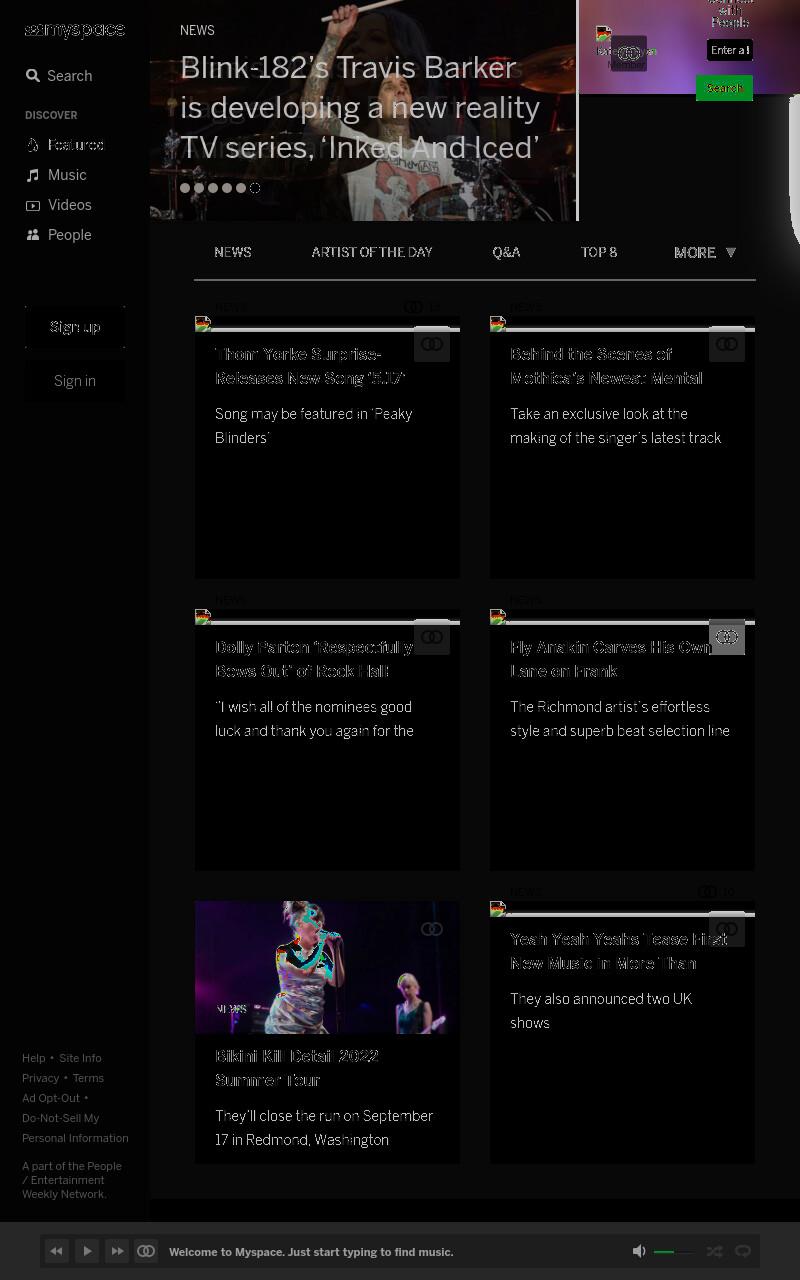Select the fifth hero carousel dot
Viewport: 800px width, 1280px height.
pos(241,188)
